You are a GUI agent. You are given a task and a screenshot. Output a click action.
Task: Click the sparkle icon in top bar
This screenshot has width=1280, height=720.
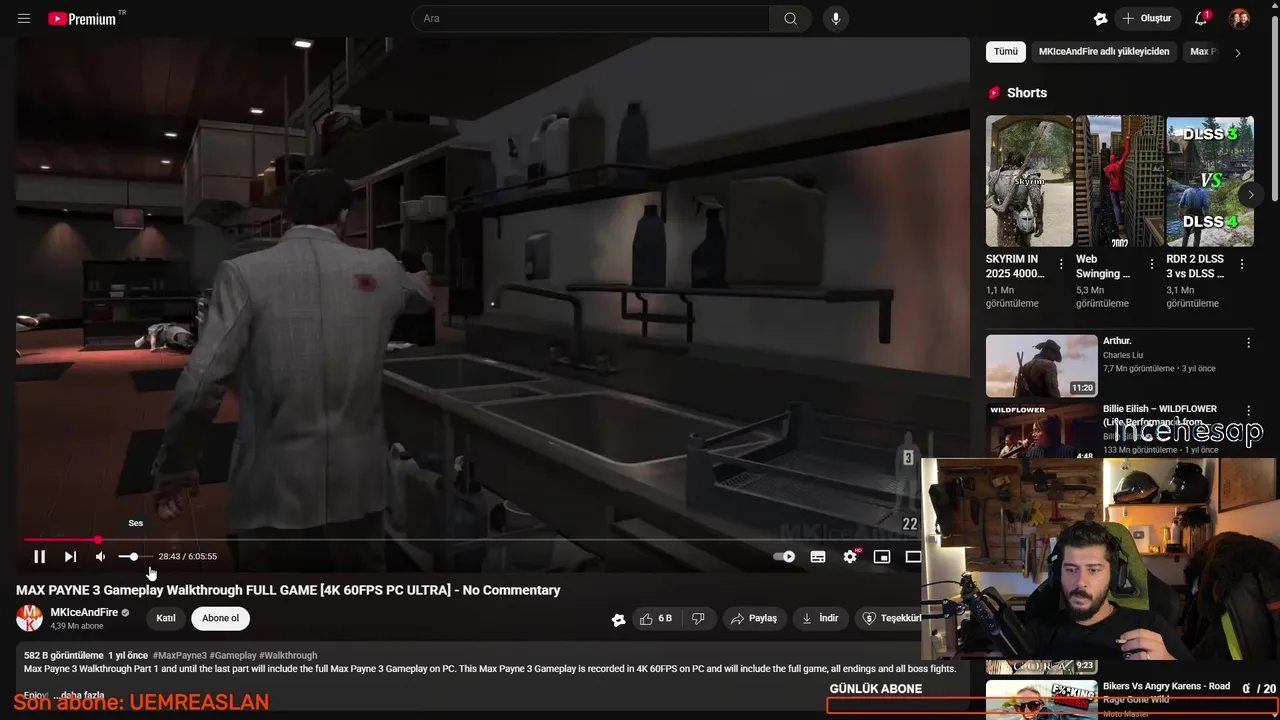tap(1100, 19)
